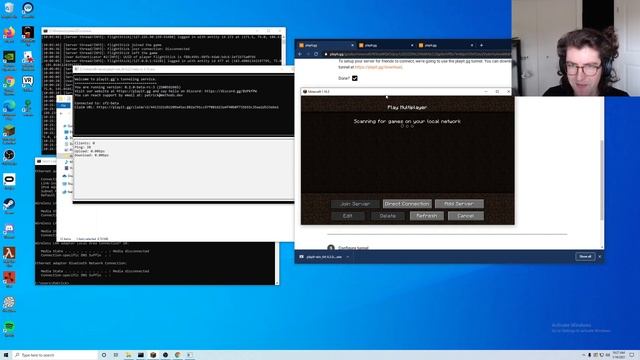Click Direct Connection in Minecraft
The height and width of the screenshot is (360, 640).
click(407, 204)
